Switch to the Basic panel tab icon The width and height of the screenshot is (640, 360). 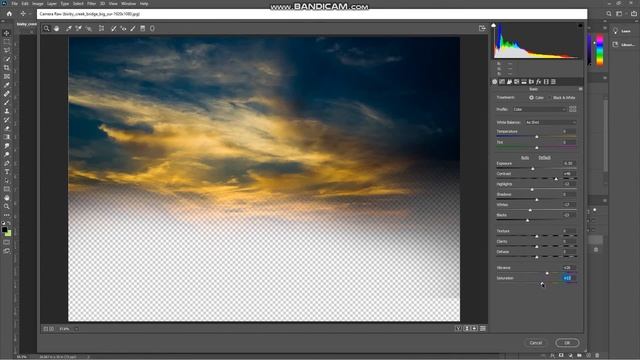point(495,82)
